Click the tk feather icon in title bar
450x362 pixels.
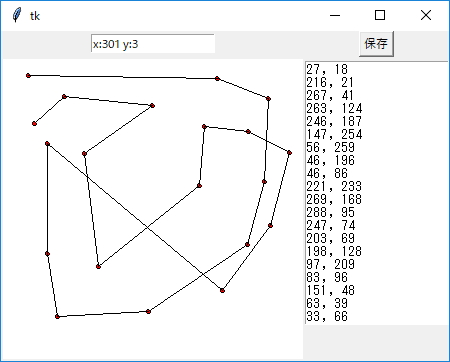17,15
